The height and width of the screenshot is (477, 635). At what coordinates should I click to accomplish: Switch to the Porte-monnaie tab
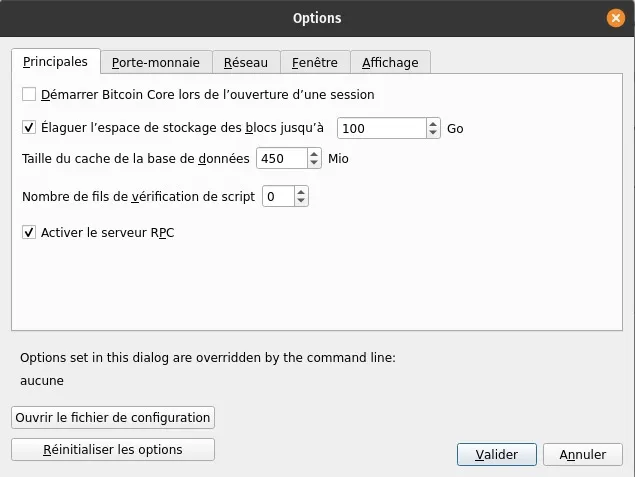point(155,62)
